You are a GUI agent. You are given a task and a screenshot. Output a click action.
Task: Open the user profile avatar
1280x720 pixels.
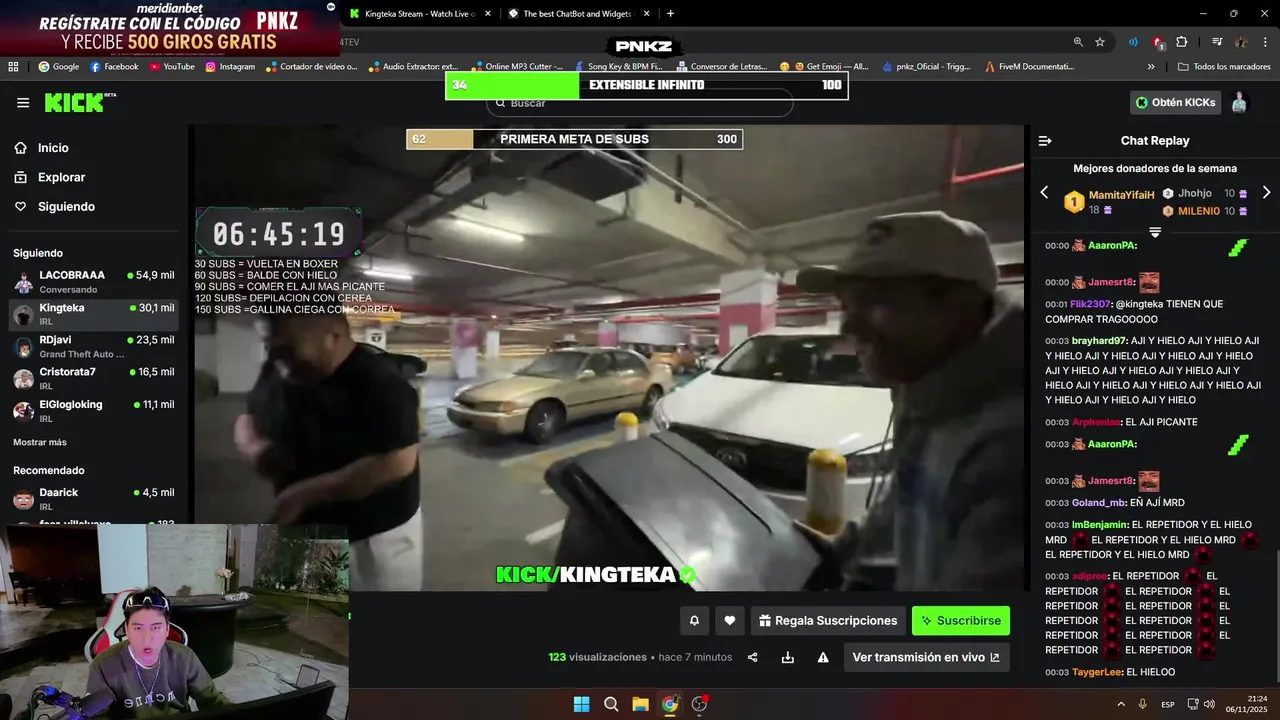(1239, 102)
